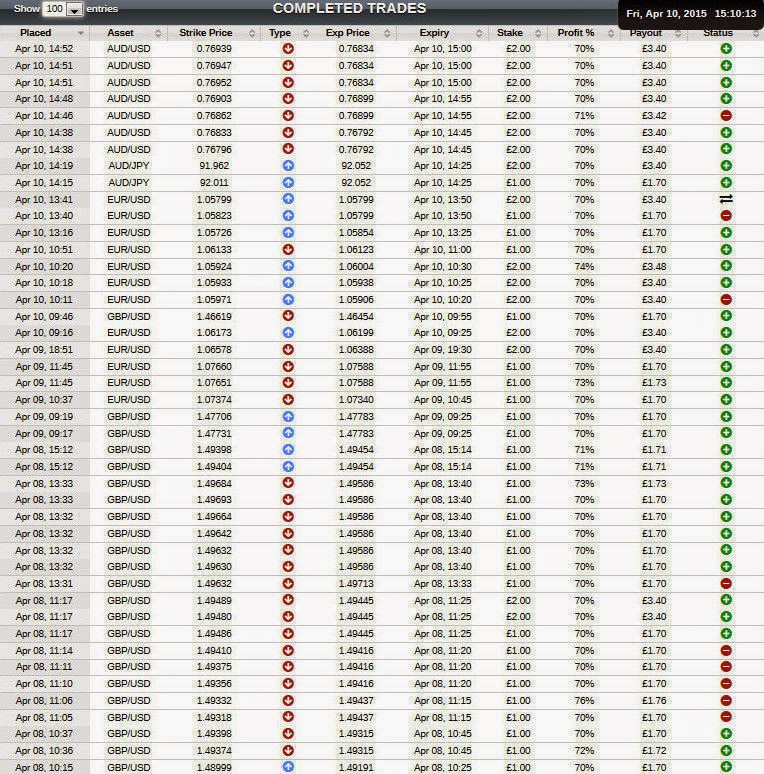The height and width of the screenshot is (774, 764).
Task: Click the green plus status for strike 1.05924
Action: tap(726, 266)
